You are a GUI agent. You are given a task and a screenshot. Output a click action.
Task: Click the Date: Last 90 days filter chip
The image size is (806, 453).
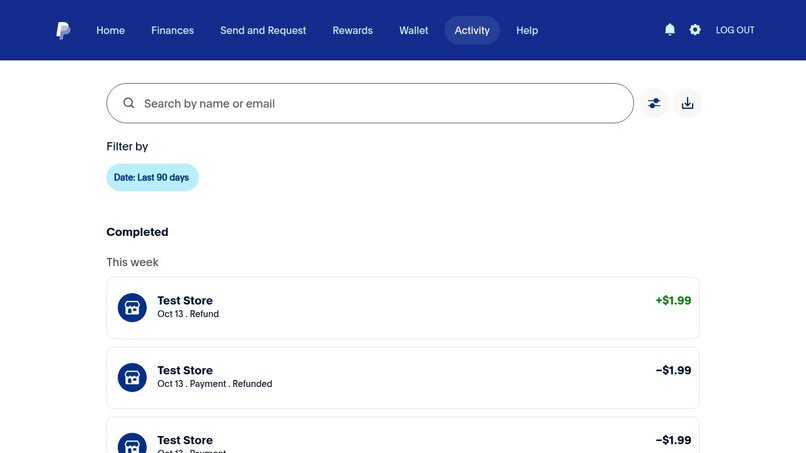click(x=152, y=177)
